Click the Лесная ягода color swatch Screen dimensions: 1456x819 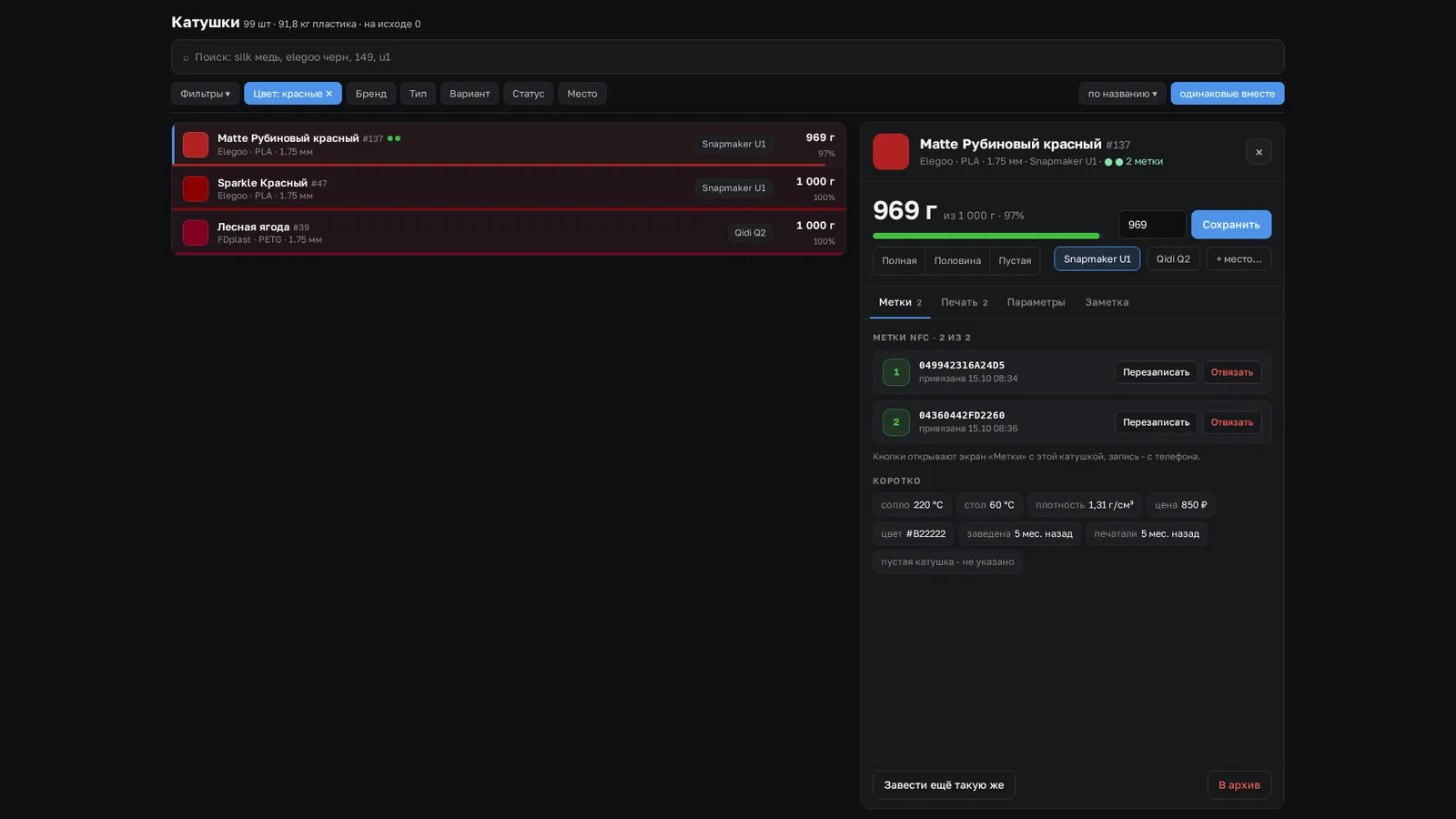tap(196, 233)
